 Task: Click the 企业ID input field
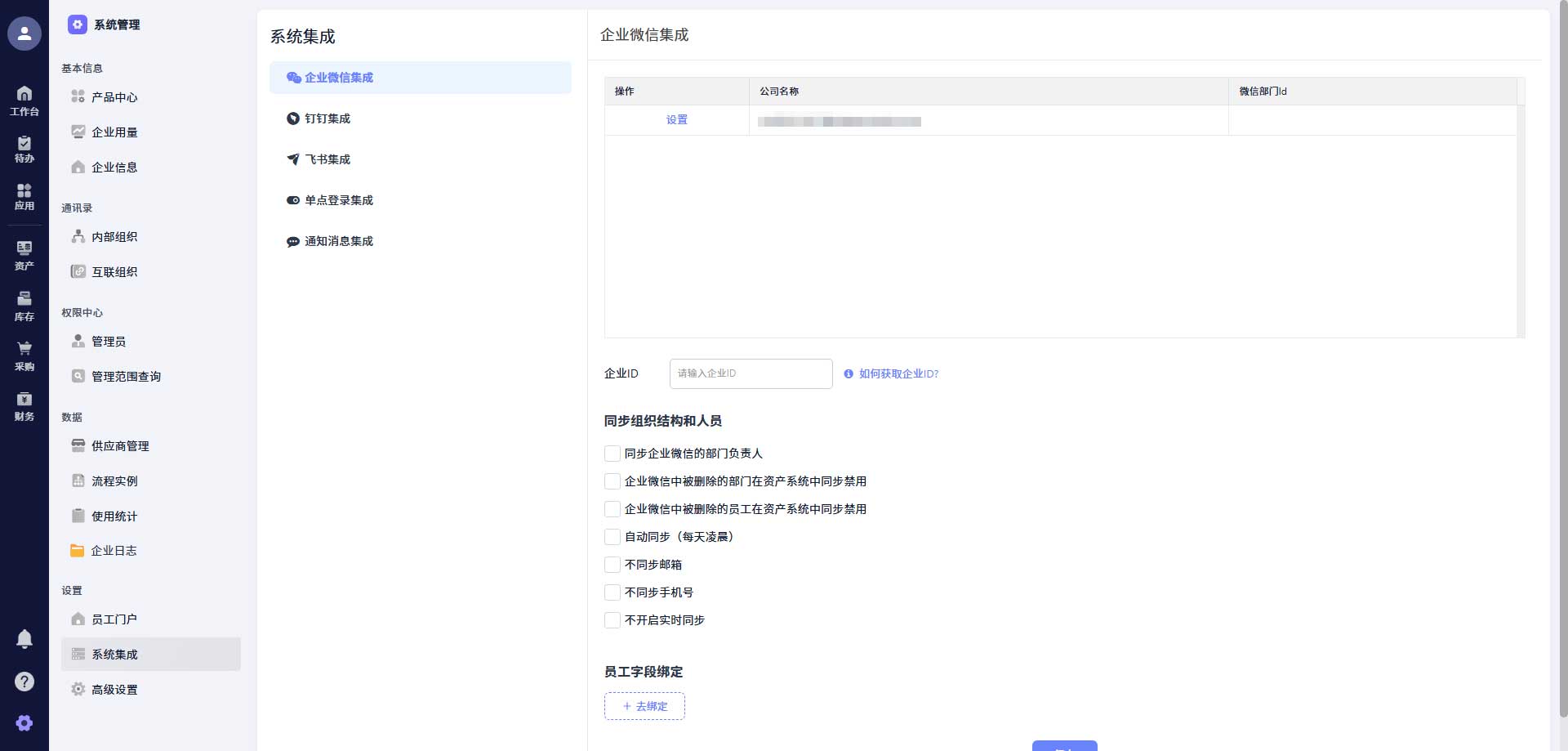[751, 373]
